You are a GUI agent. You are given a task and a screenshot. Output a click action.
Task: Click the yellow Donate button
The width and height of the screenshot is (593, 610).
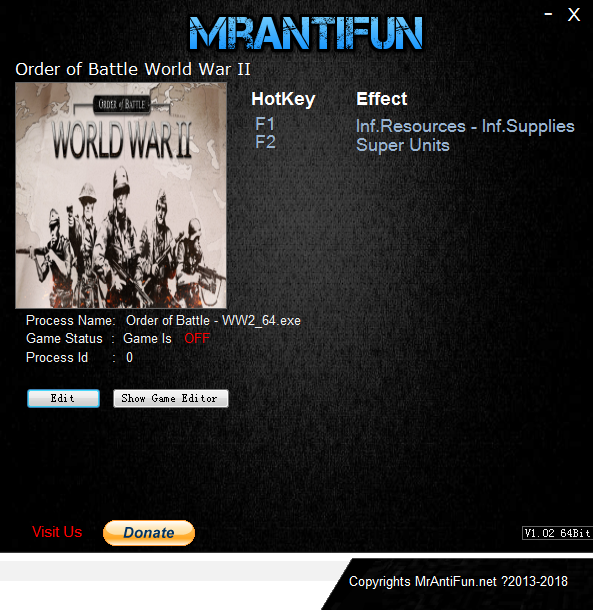149,533
